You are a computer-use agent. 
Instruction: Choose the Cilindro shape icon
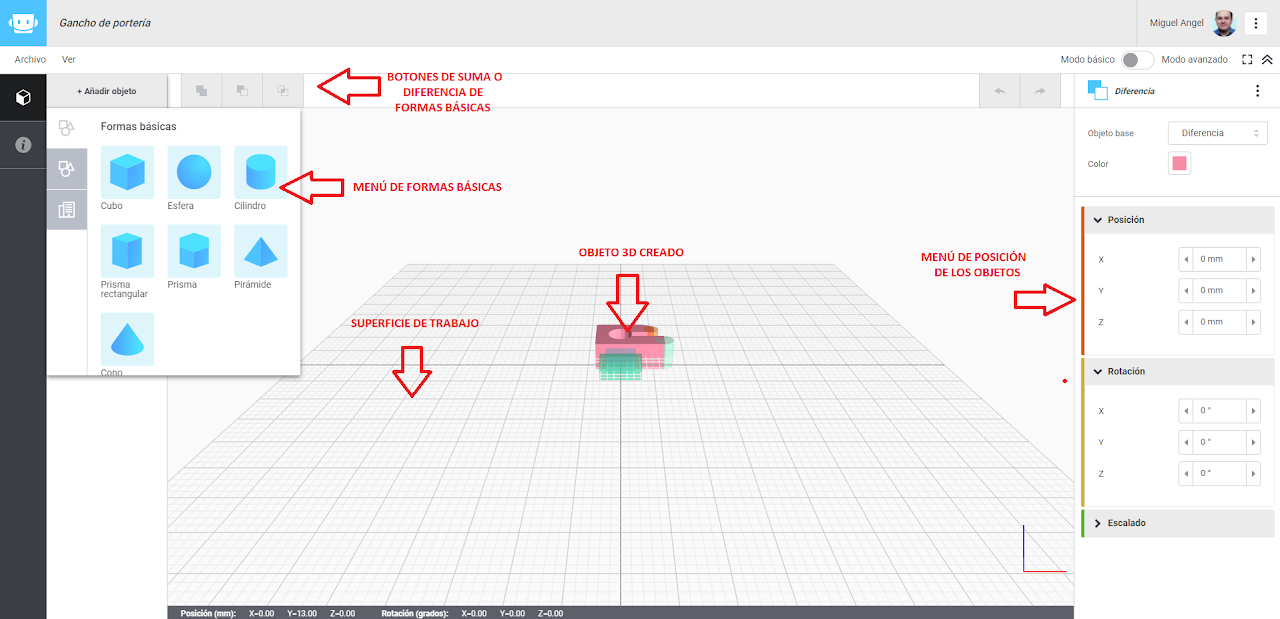click(x=260, y=172)
